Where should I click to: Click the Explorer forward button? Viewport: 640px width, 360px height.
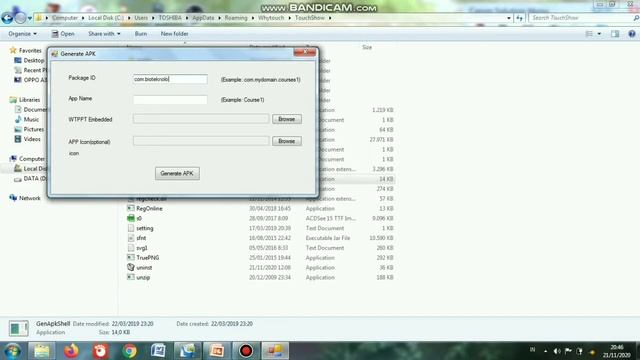[20, 18]
